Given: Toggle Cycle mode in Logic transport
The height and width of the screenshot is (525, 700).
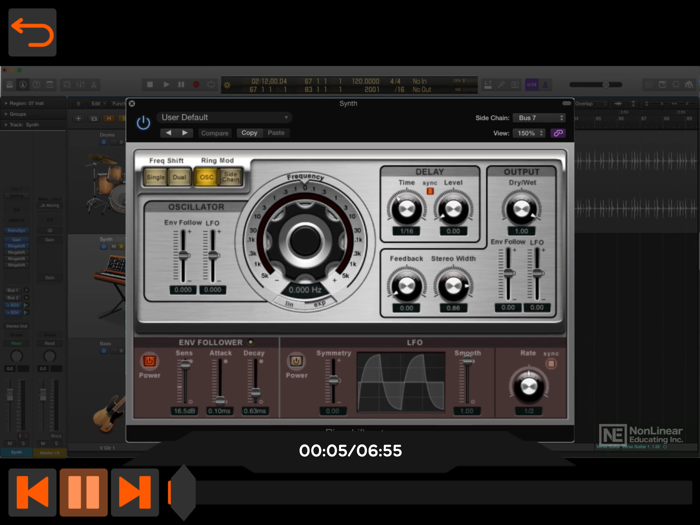Looking at the screenshot, I should (211, 84).
